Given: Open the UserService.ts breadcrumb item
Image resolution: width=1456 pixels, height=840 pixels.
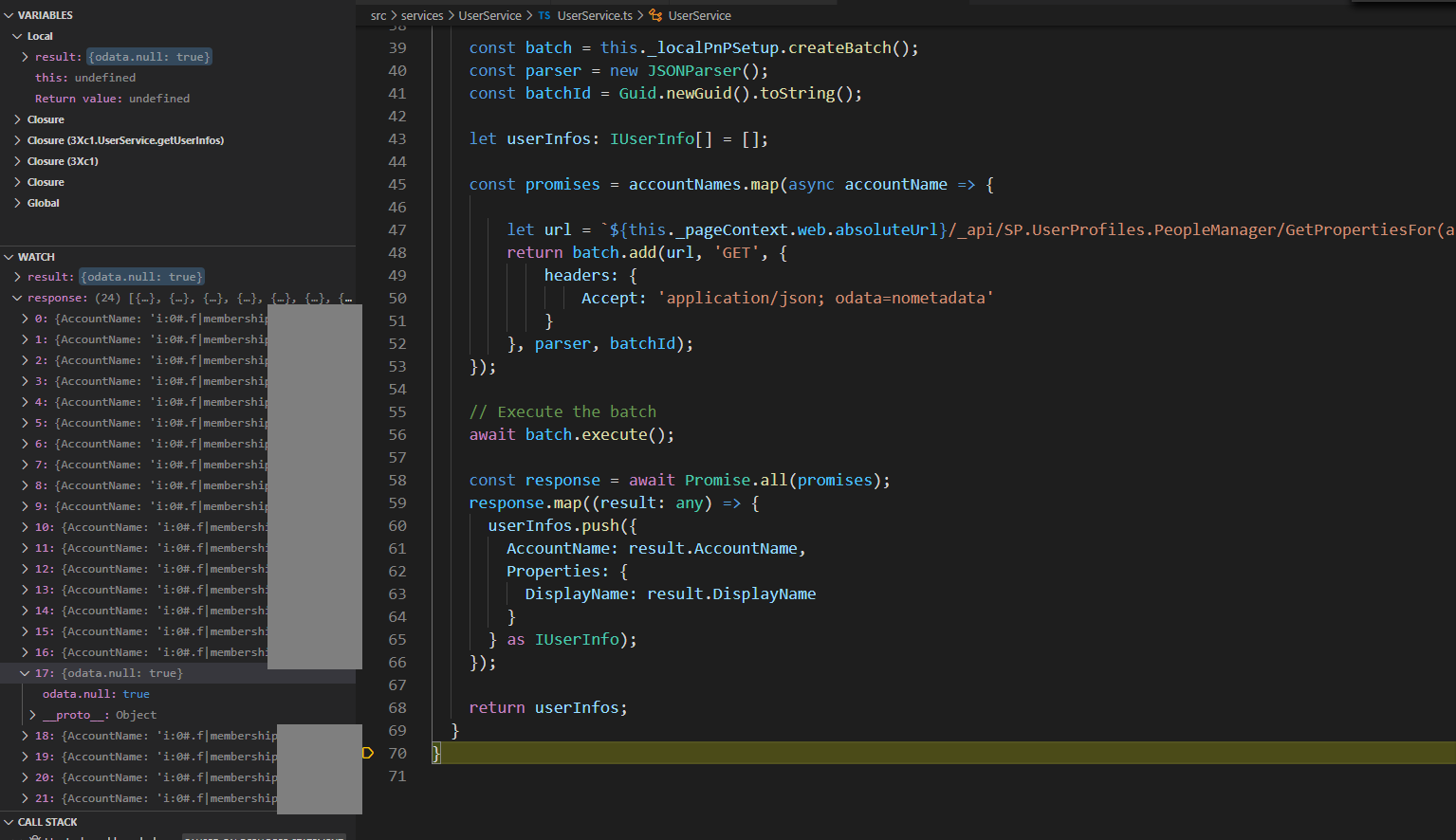Looking at the screenshot, I should click(595, 15).
